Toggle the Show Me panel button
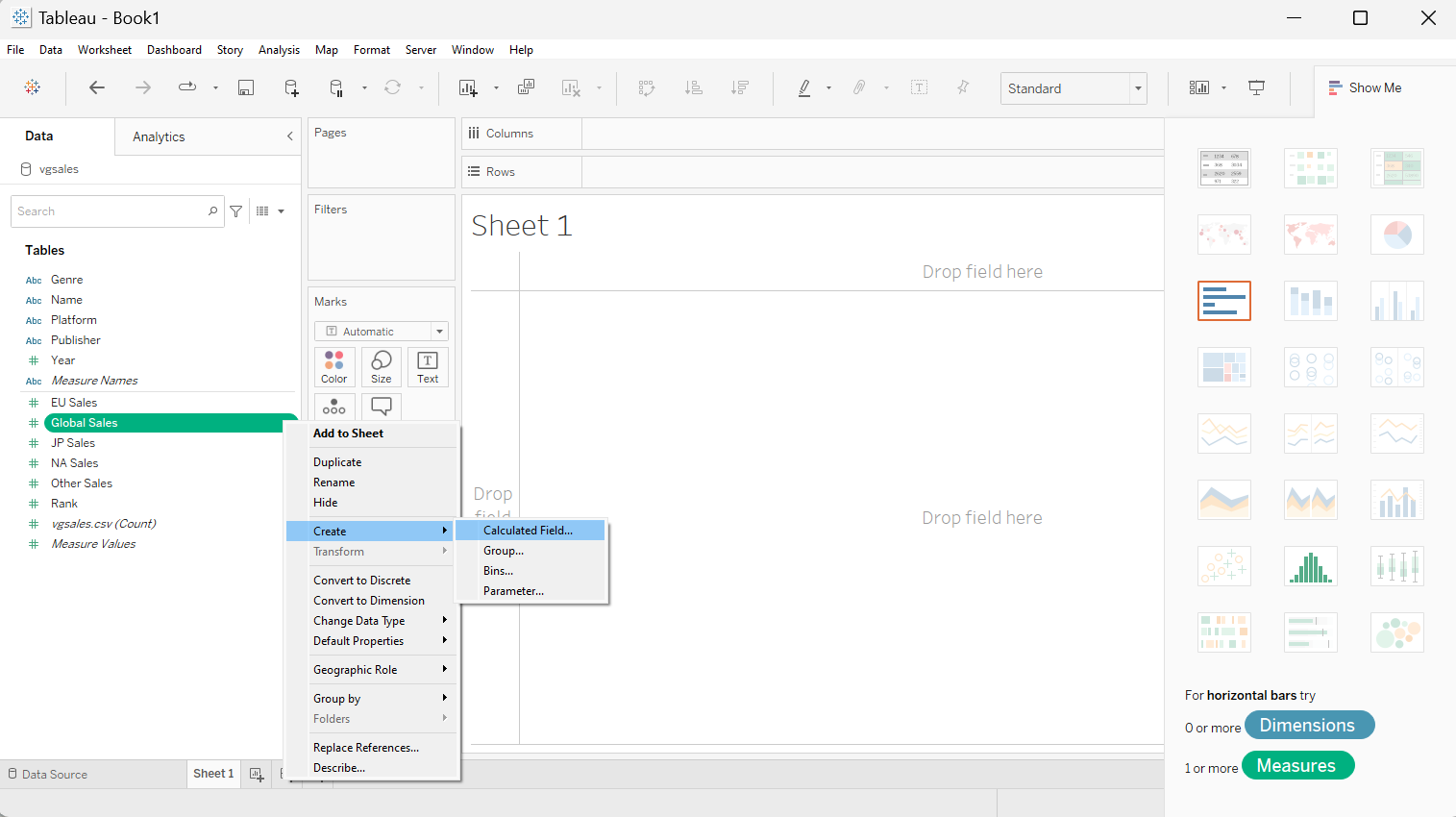1456x817 pixels. (x=1365, y=87)
